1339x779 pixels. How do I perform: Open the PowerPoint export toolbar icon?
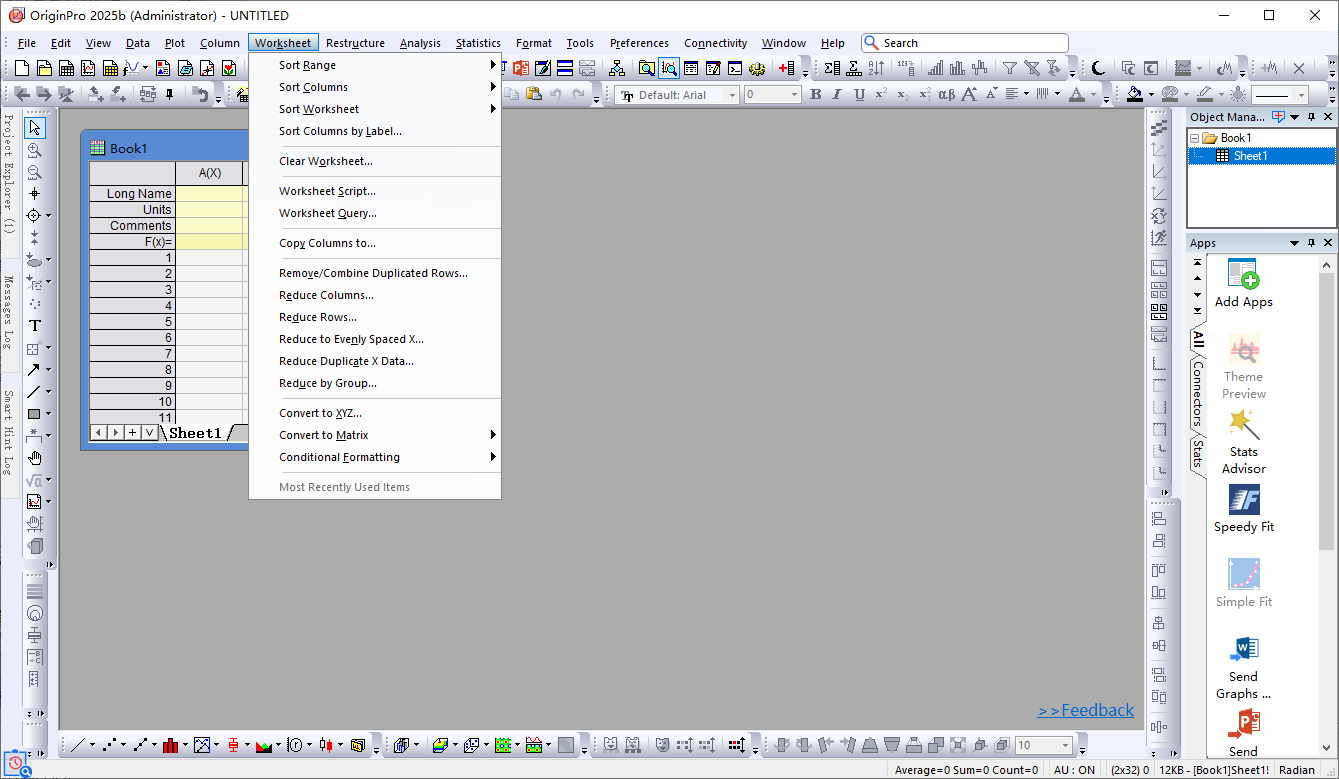[x=521, y=68]
